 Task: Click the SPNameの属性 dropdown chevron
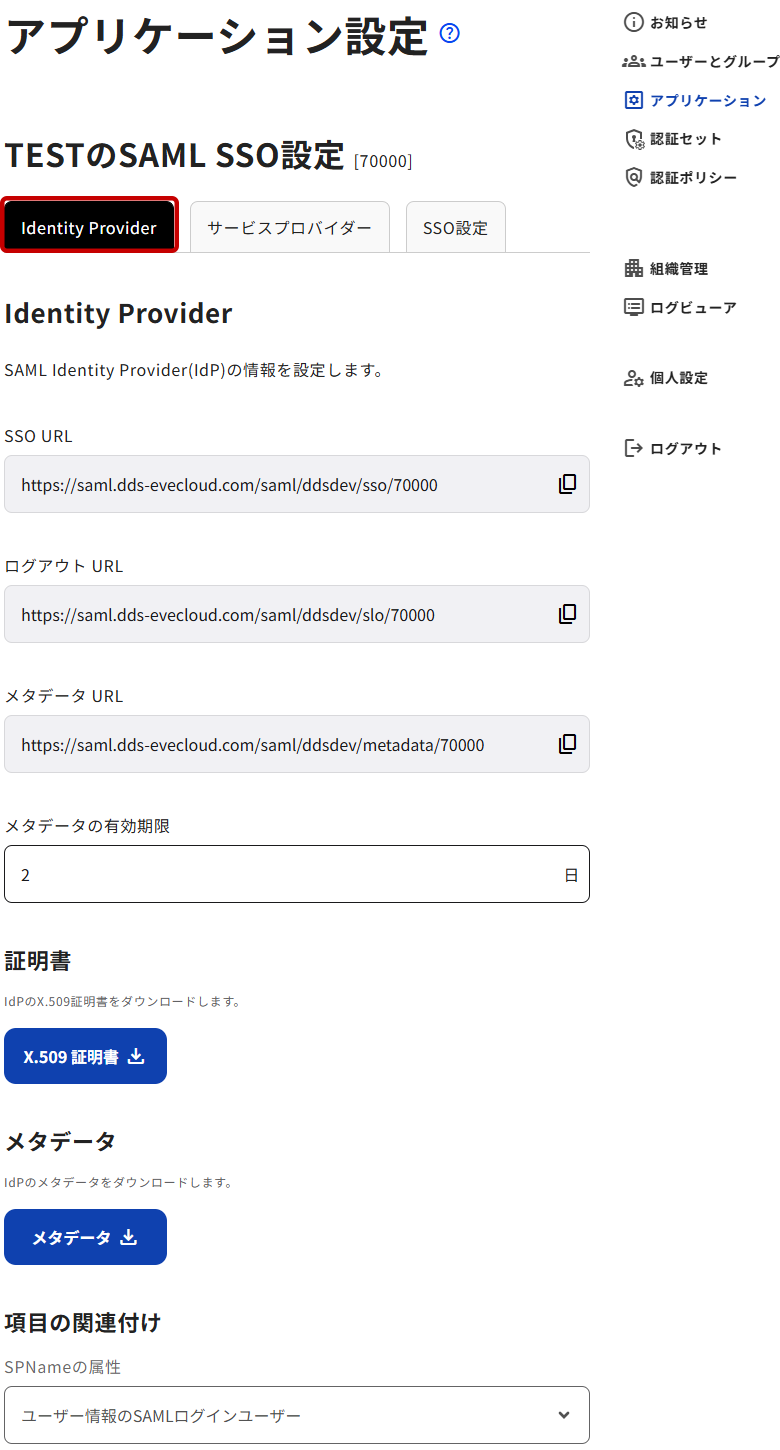(x=564, y=1415)
